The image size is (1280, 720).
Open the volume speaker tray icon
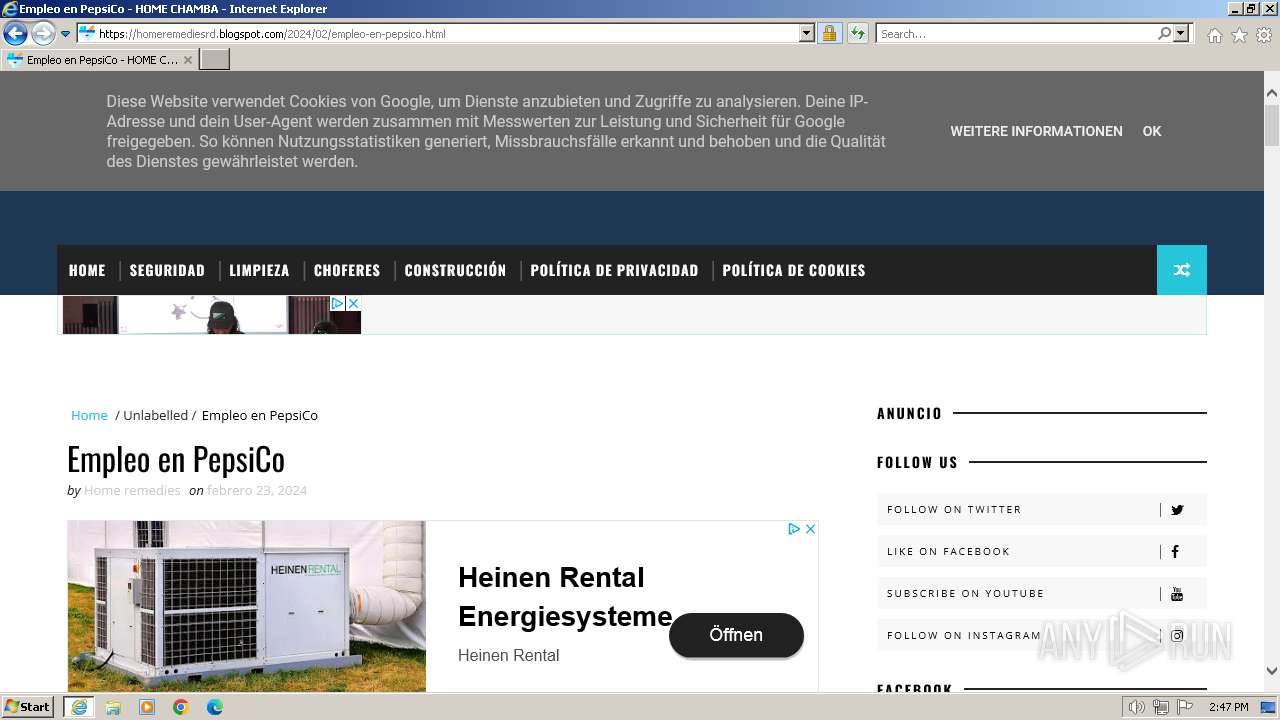coord(1136,707)
